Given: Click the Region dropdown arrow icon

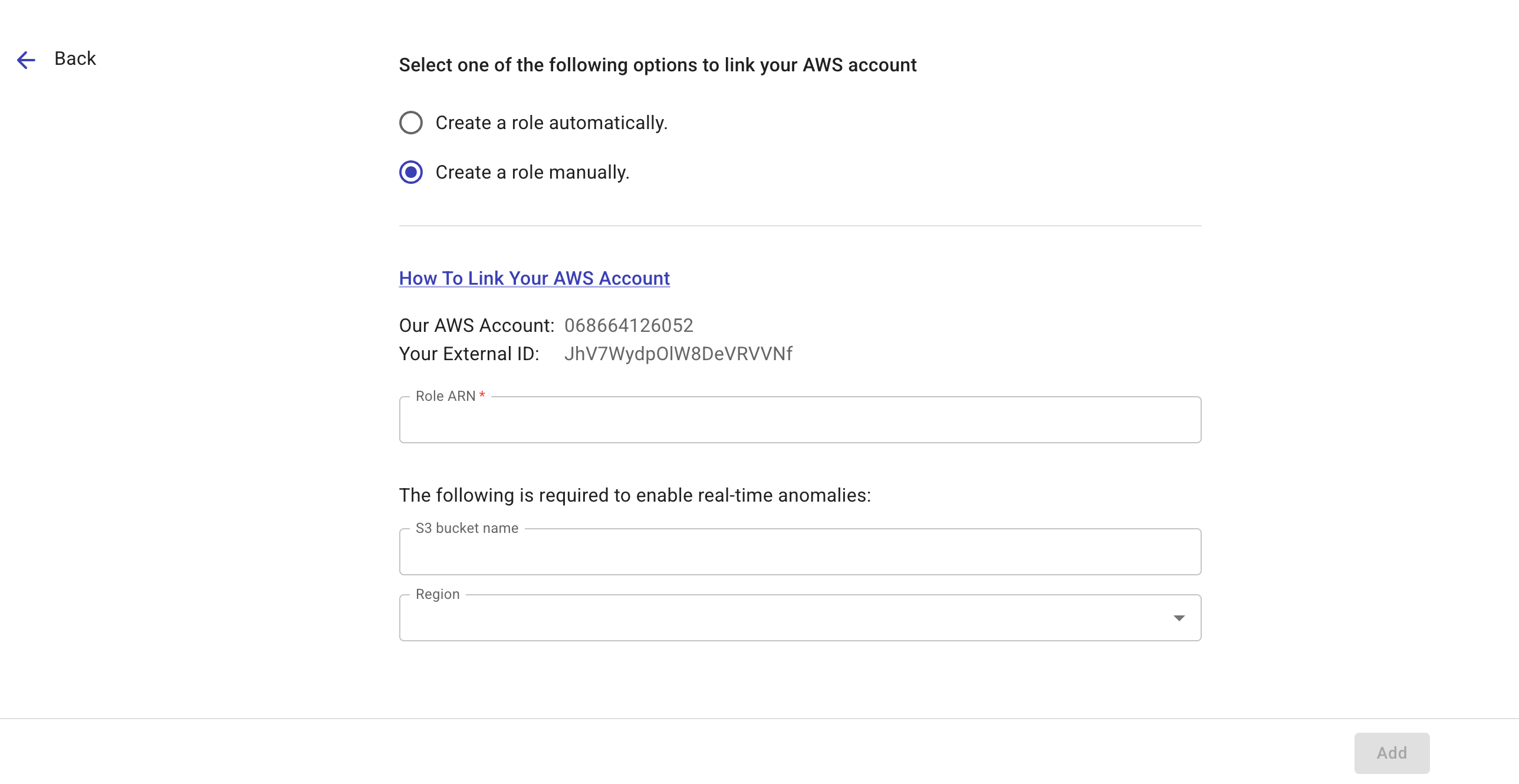Looking at the screenshot, I should pyautogui.click(x=1178, y=617).
